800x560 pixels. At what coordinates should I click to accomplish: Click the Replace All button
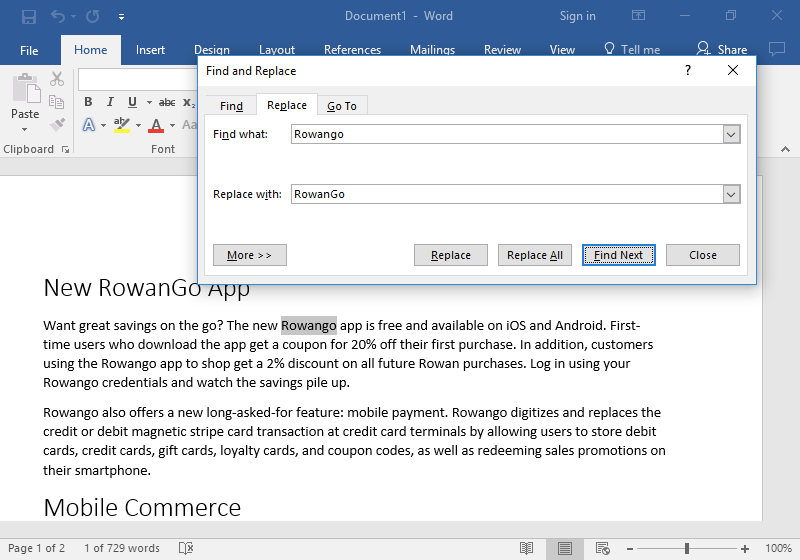pos(535,255)
